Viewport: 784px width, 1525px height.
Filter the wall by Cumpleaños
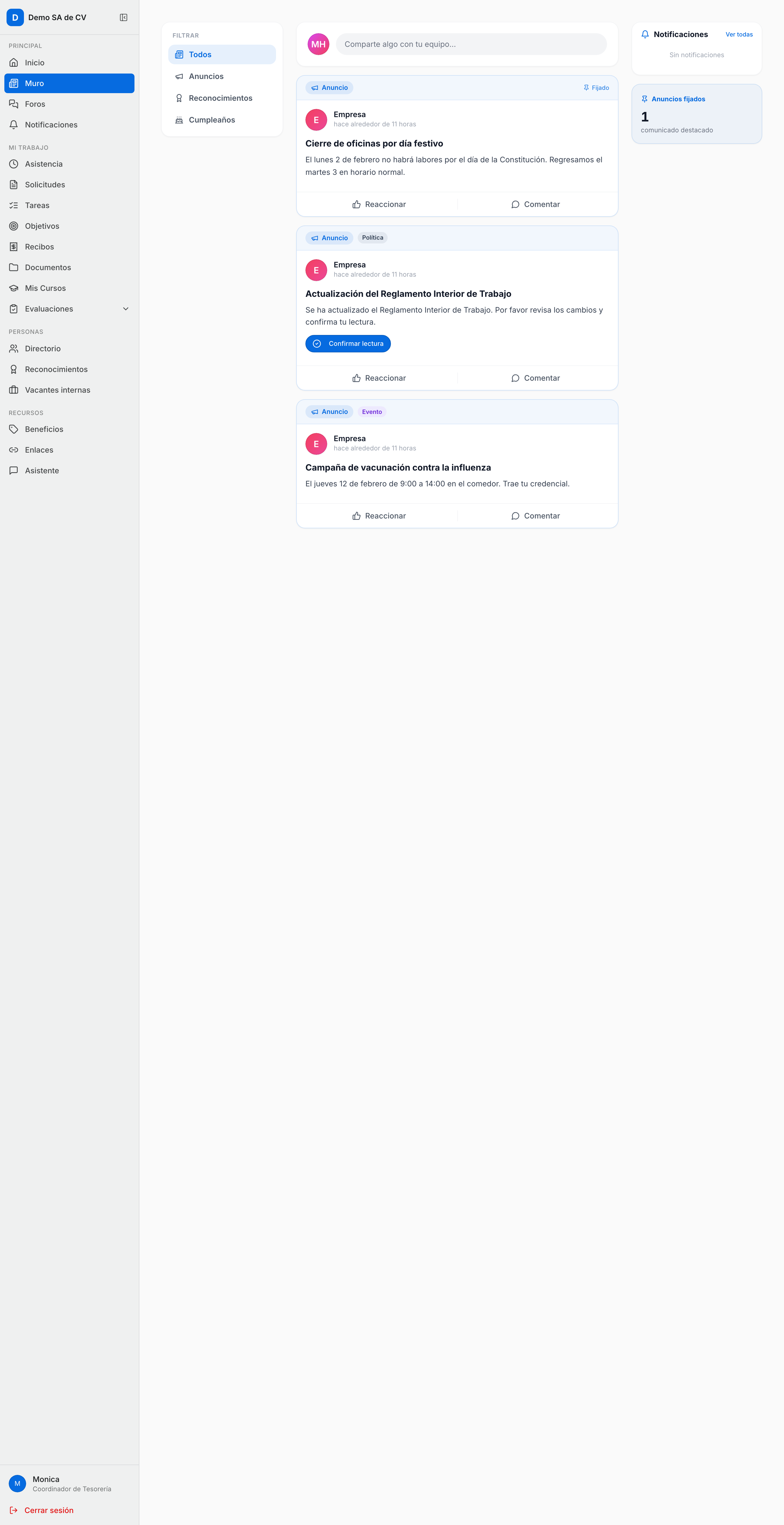coord(222,120)
